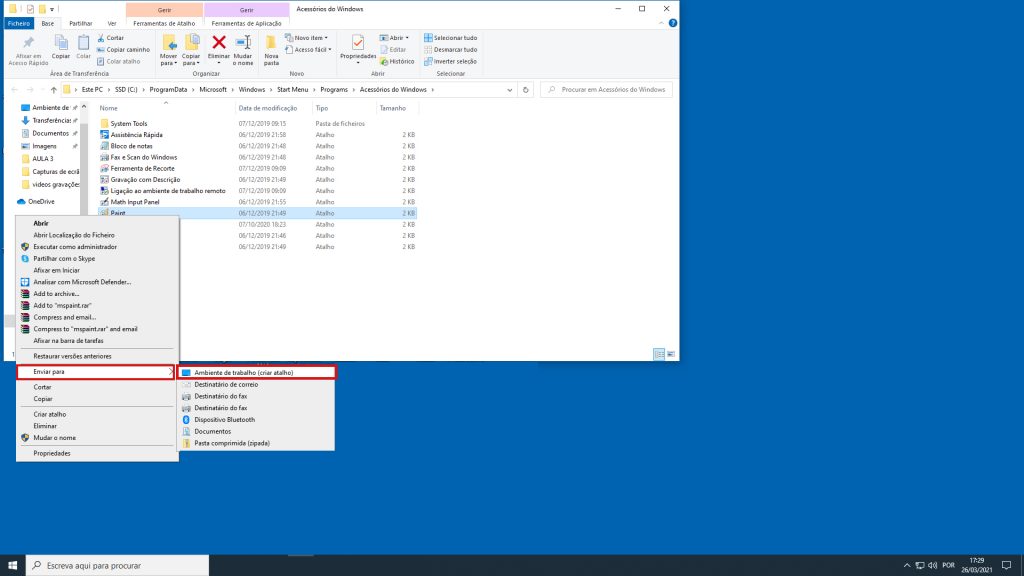Select the Assistência Rápida shortcut

tap(136, 135)
